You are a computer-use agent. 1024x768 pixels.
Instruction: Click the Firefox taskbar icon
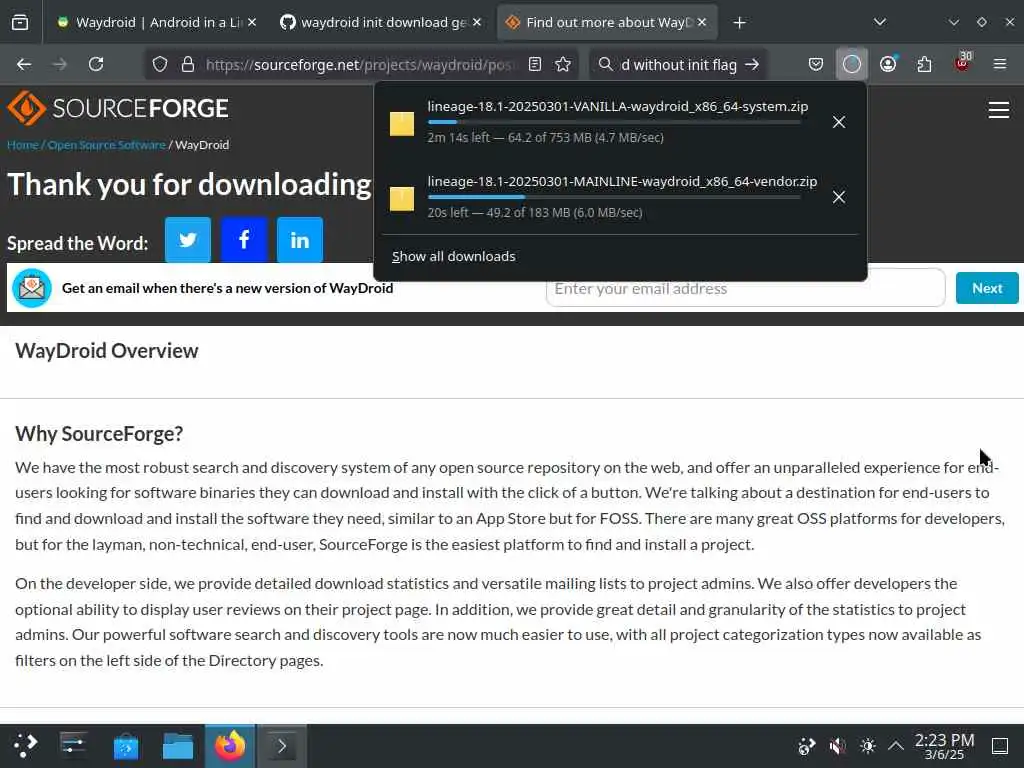coord(230,746)
